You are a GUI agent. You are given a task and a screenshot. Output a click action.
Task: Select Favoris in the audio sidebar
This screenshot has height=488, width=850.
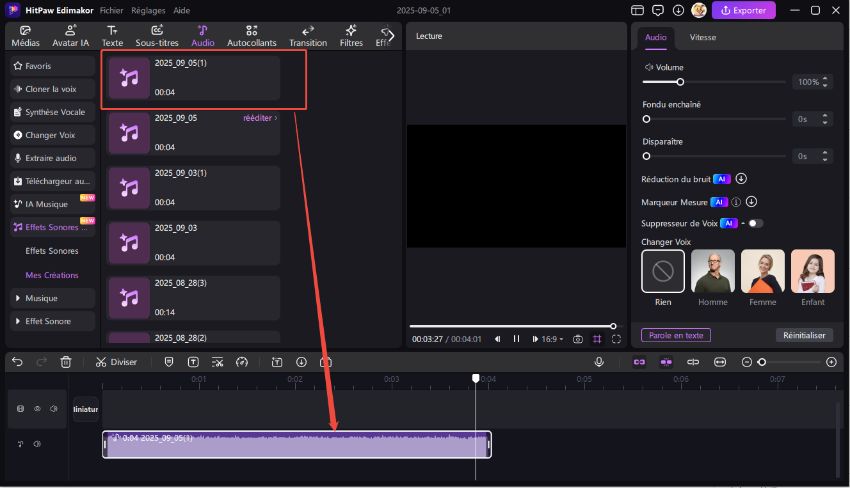point(53,66)
